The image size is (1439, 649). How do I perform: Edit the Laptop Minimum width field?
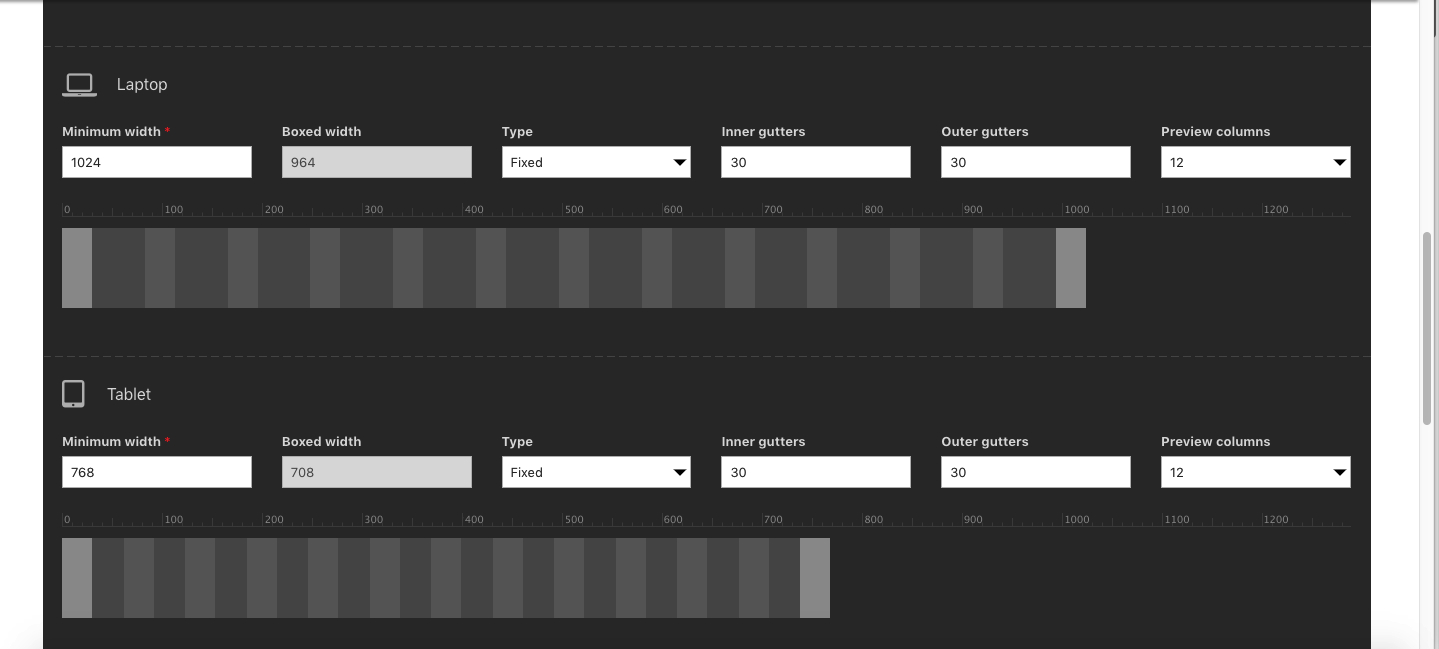[157, 162]
